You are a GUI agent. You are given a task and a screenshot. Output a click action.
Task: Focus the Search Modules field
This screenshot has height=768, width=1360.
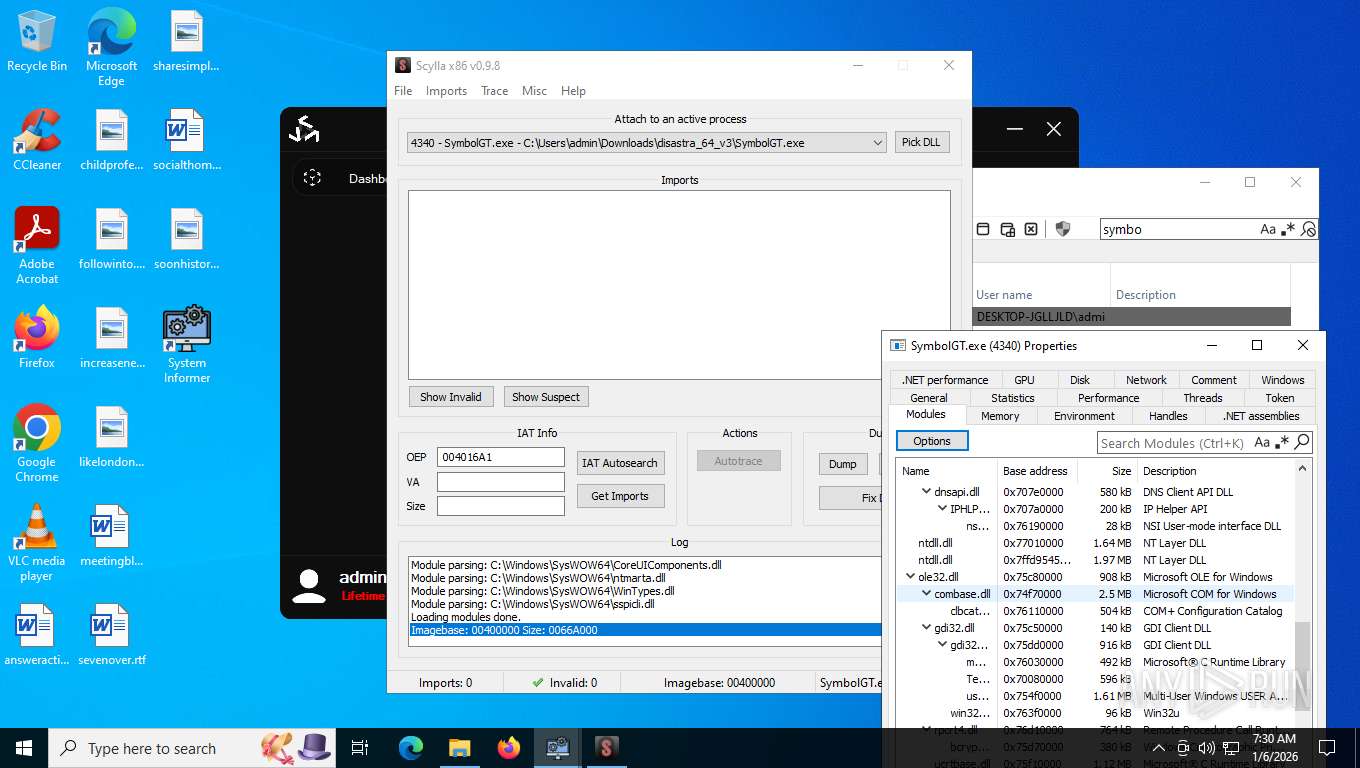[x=1174, y=443]
